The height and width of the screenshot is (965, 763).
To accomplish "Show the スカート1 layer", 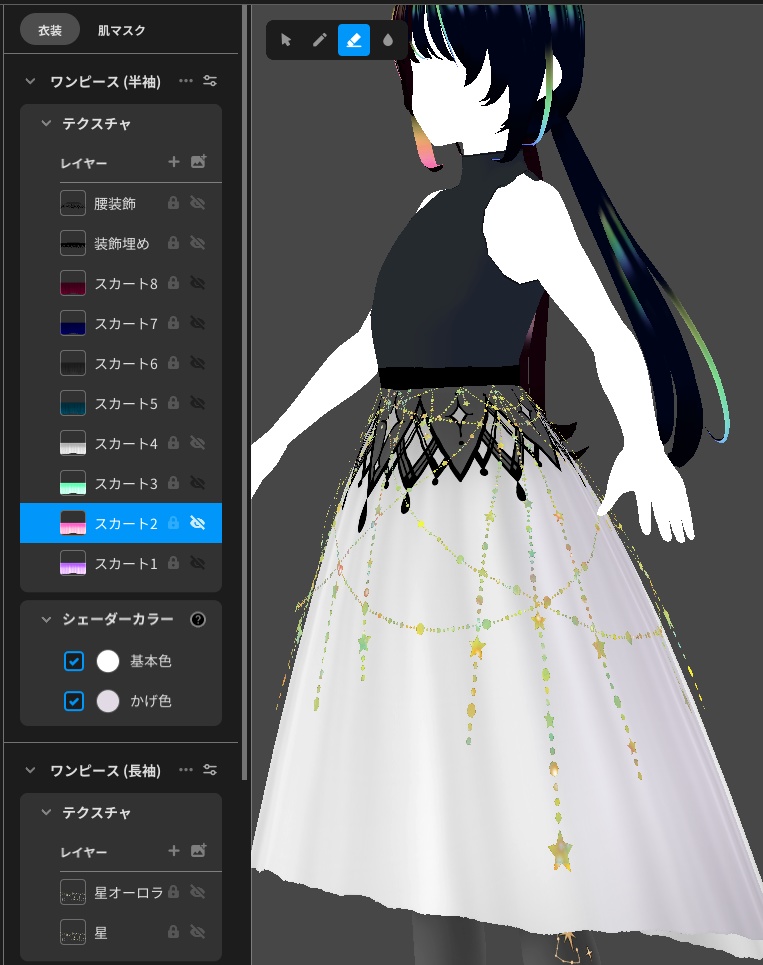I will tap(198, 563).
